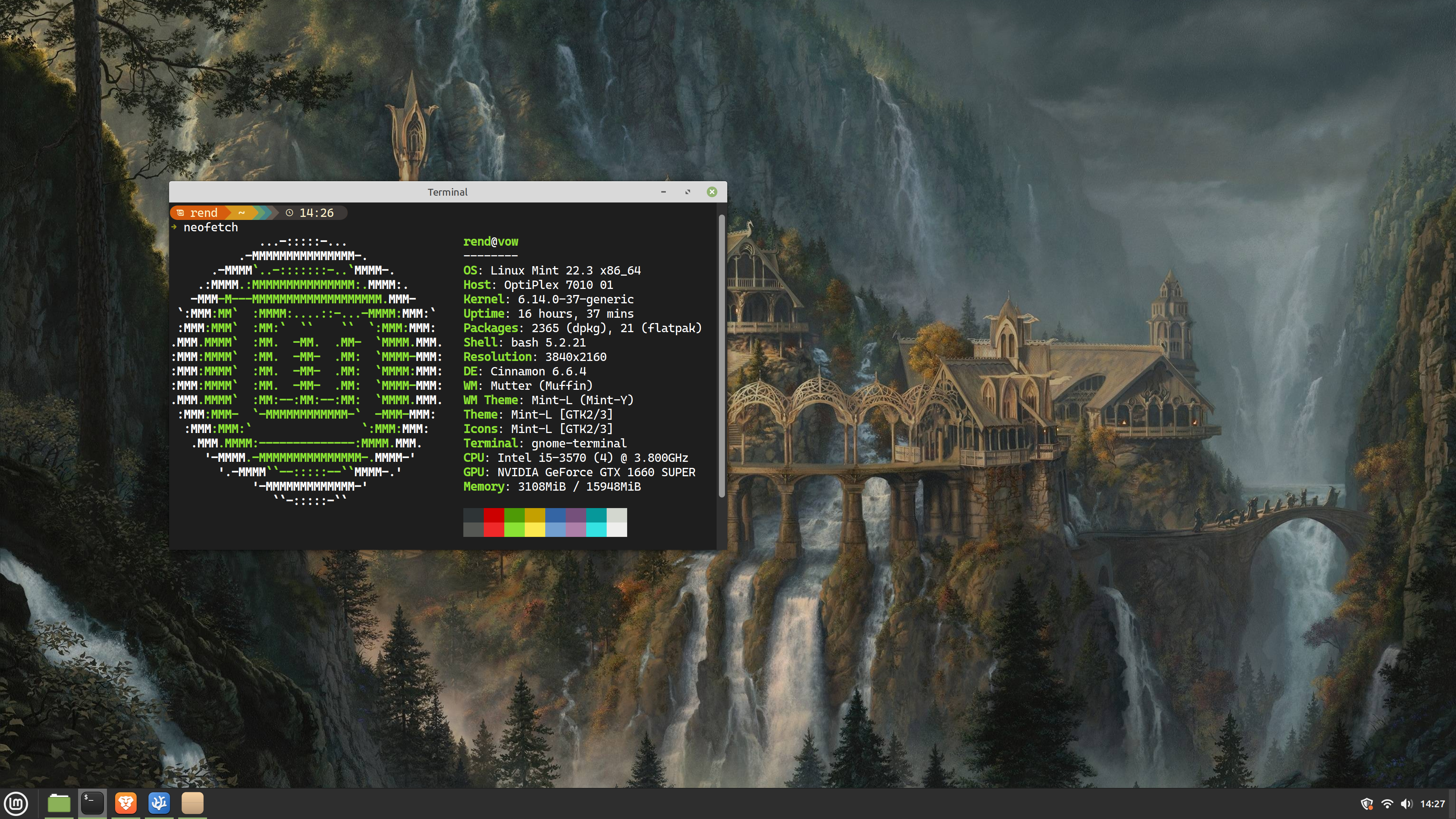Click the 'Shell: bash 5.2.21' line
Image resolution: width=1456 pixels, height=819 pixels.
click(x=524, y=342)
